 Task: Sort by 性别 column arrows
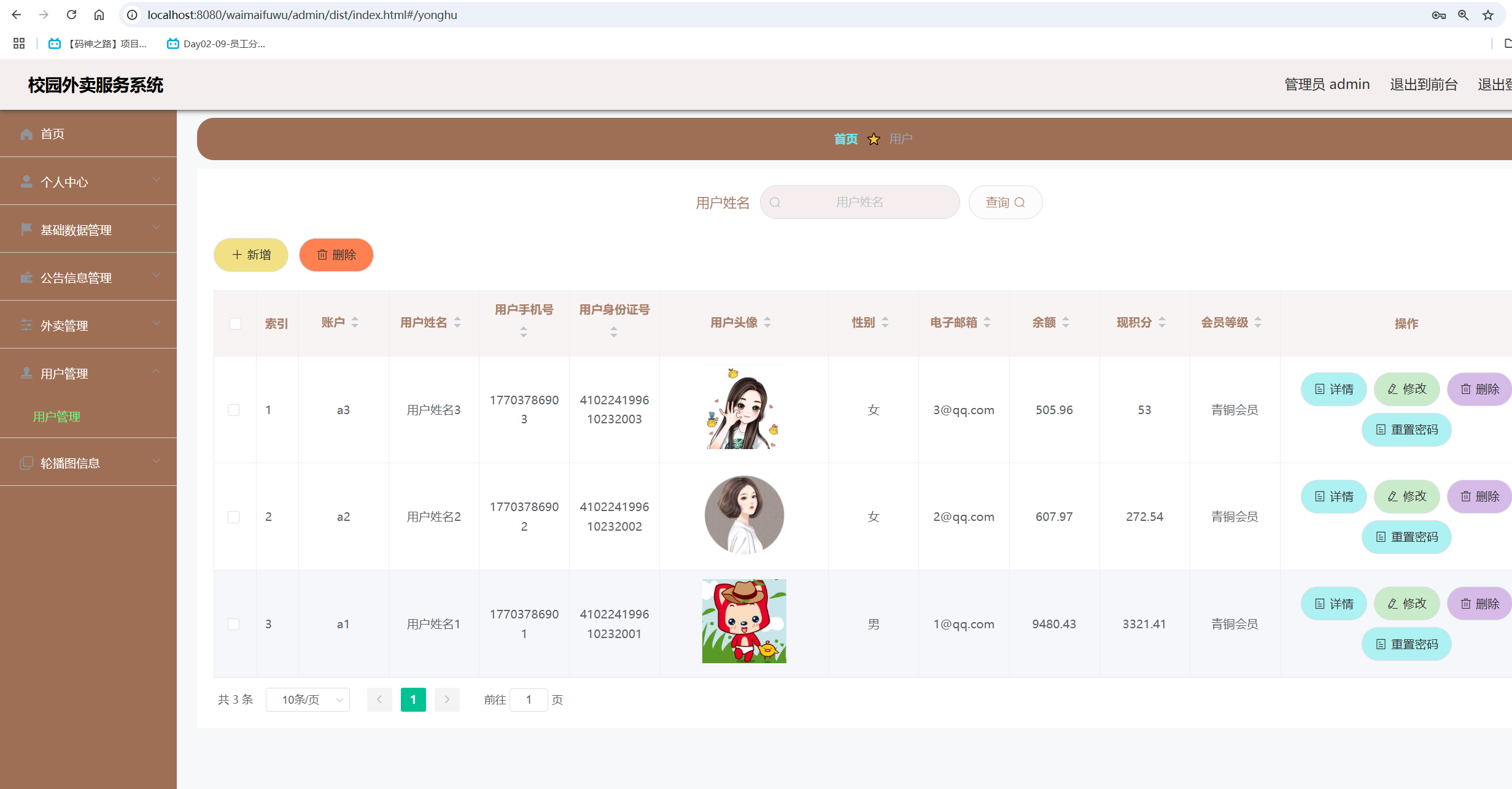click(885, 323)
